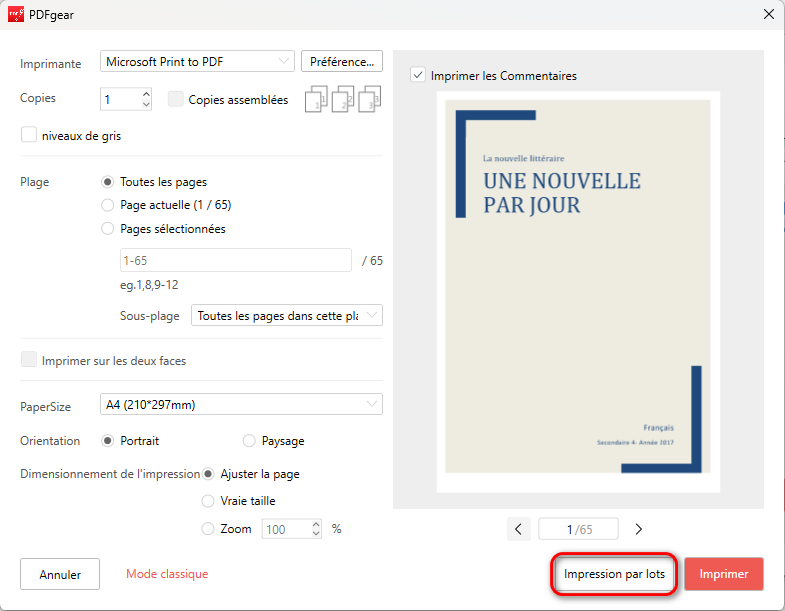785x611 pixels.
Task: Click the preview page number 1/65 field
Action: [x=578, y=529]
